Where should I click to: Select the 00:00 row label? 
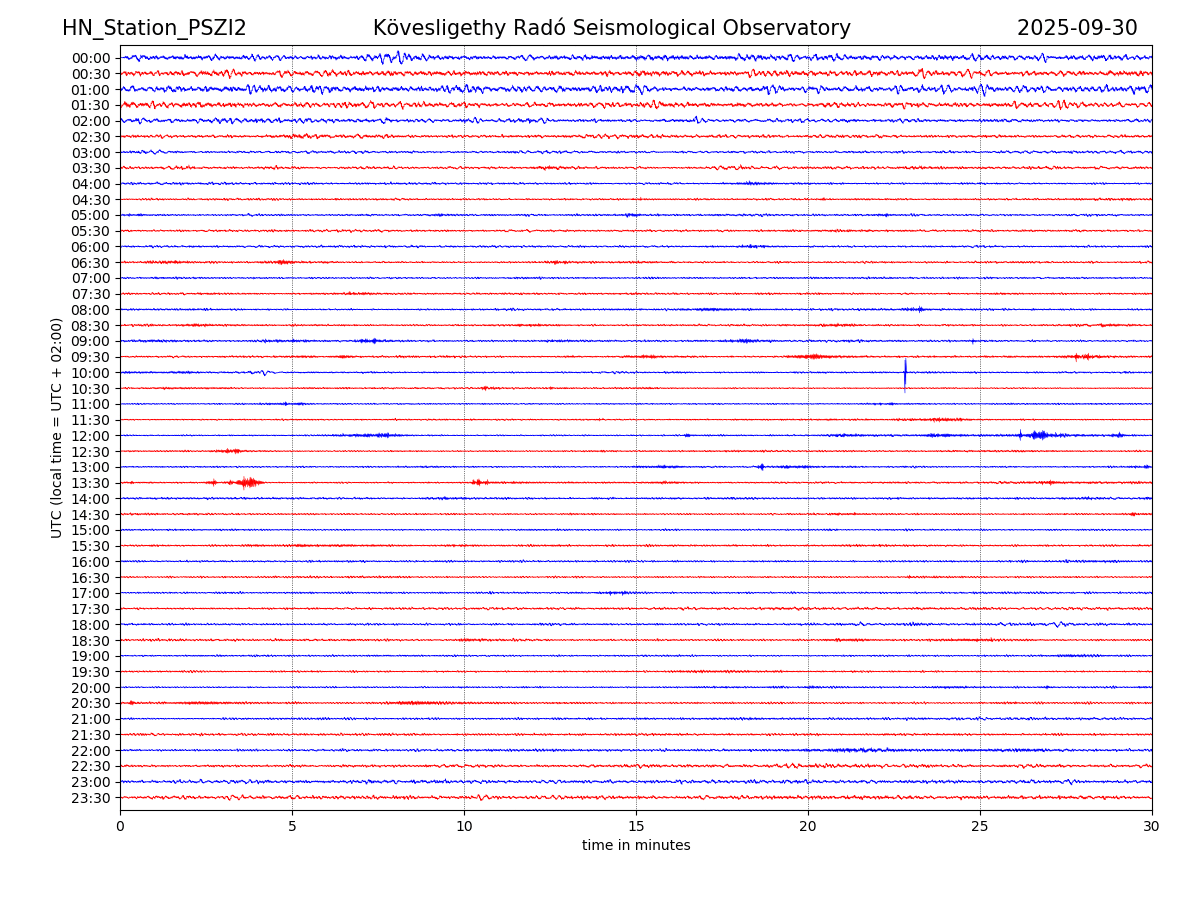91,58
